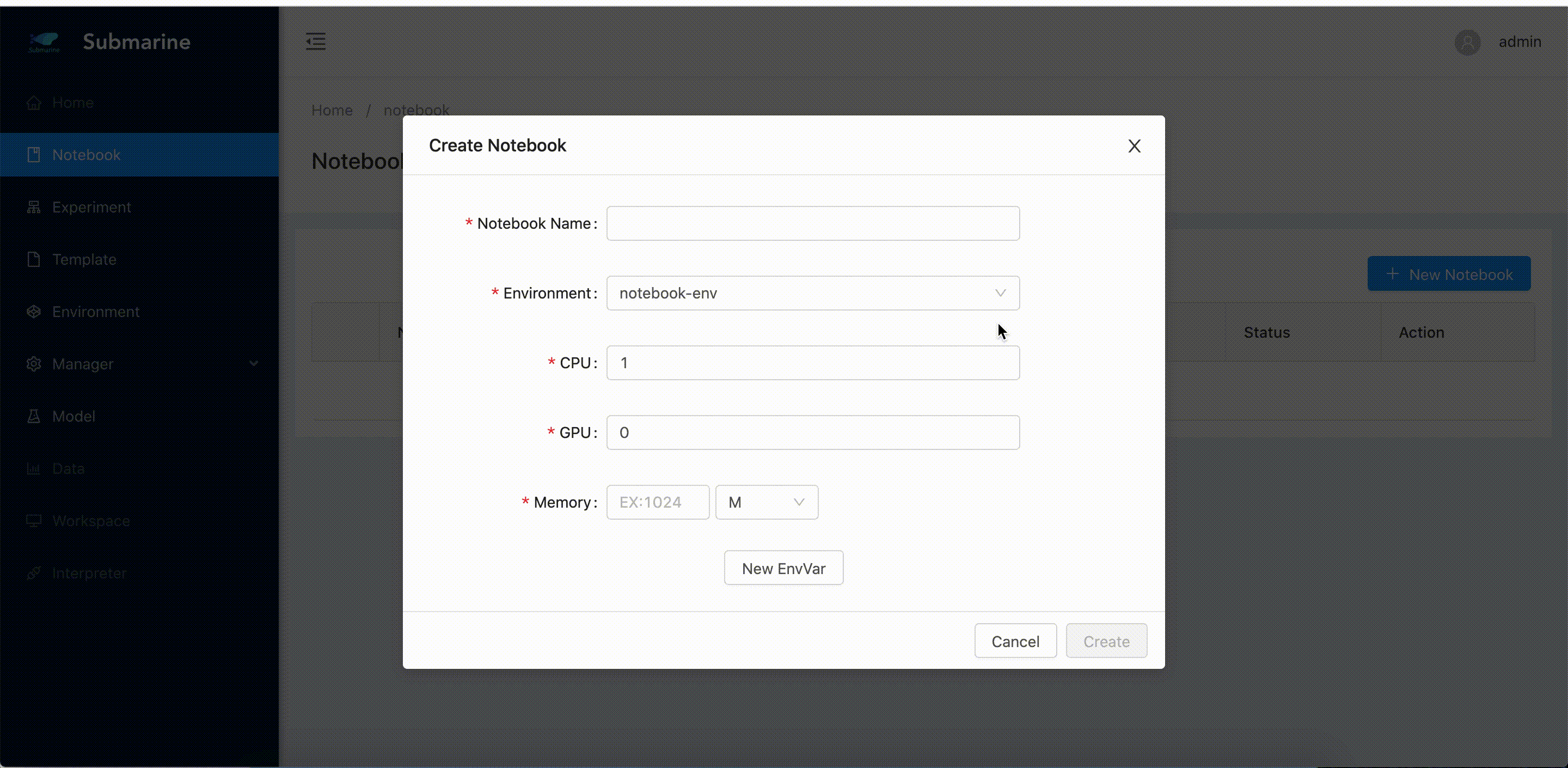Image resolution: width=1568 pixels, height=768 pixels.
Task: Click the Model flask icon
Action: (x=34, y=417)
